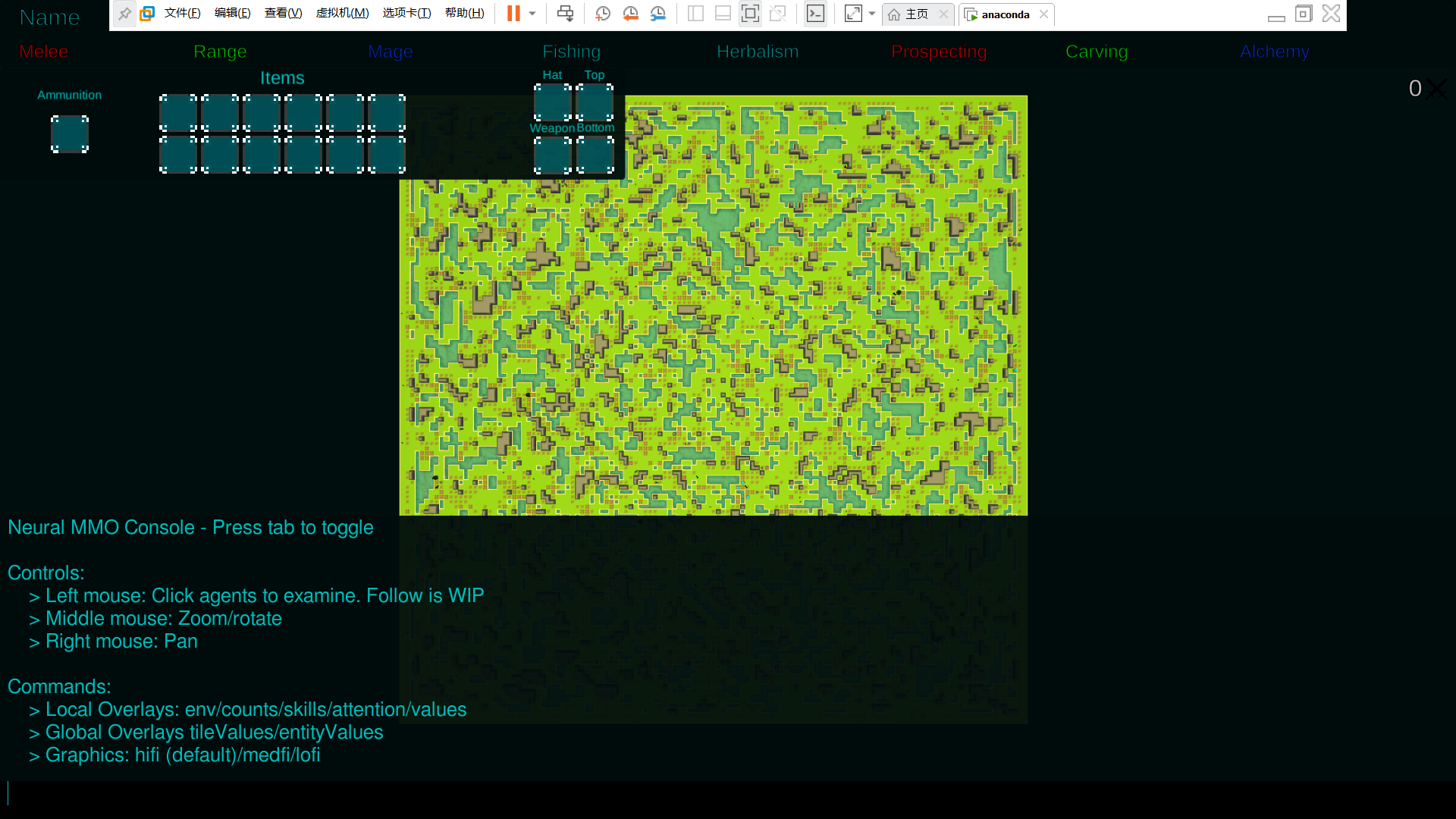Screen dimensions: 1456x819
Task: Pause the virtual machine with the orange button
Action: tap(513, 14)
